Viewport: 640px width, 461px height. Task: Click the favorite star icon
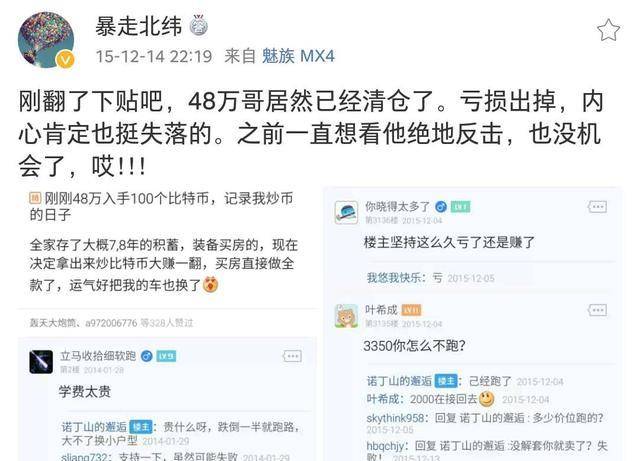[x=608, y=30]
